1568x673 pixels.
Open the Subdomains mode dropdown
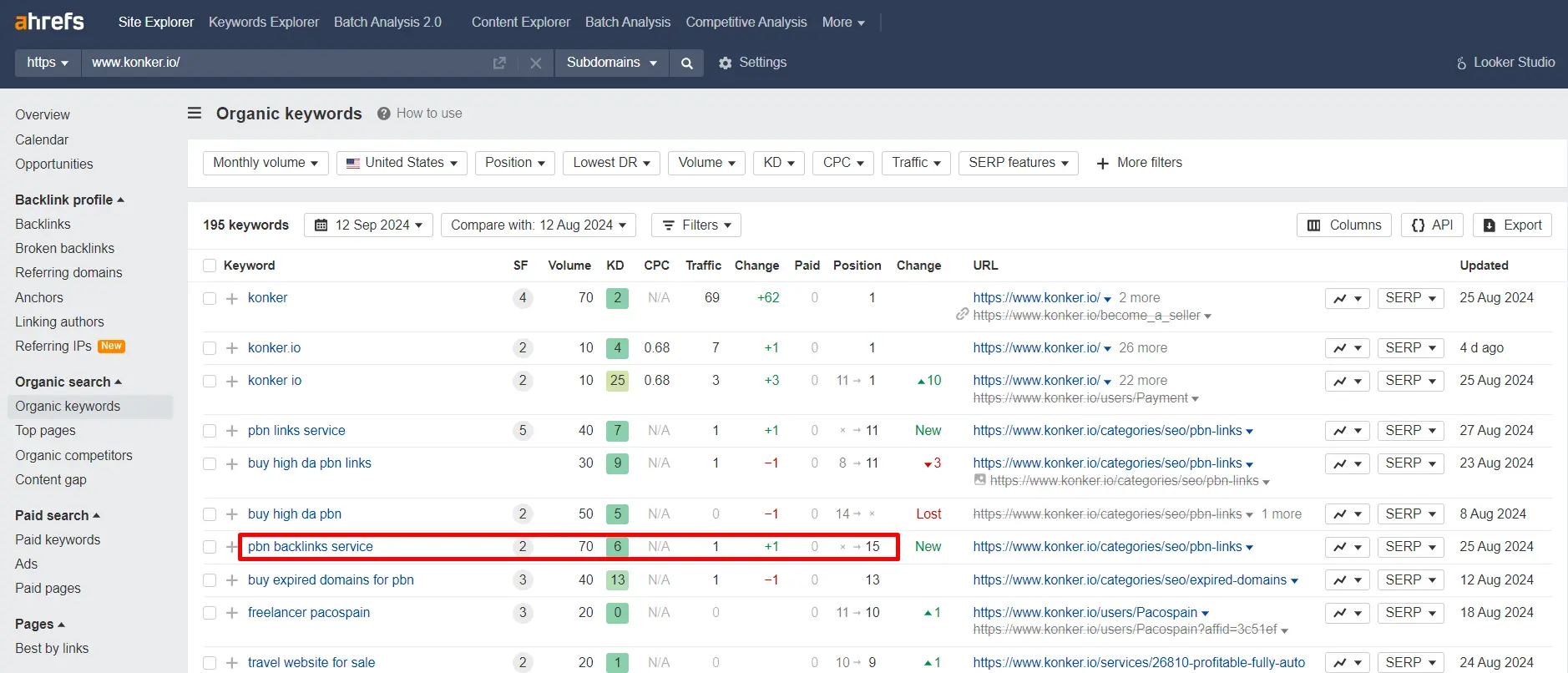(x=611, y=63)
